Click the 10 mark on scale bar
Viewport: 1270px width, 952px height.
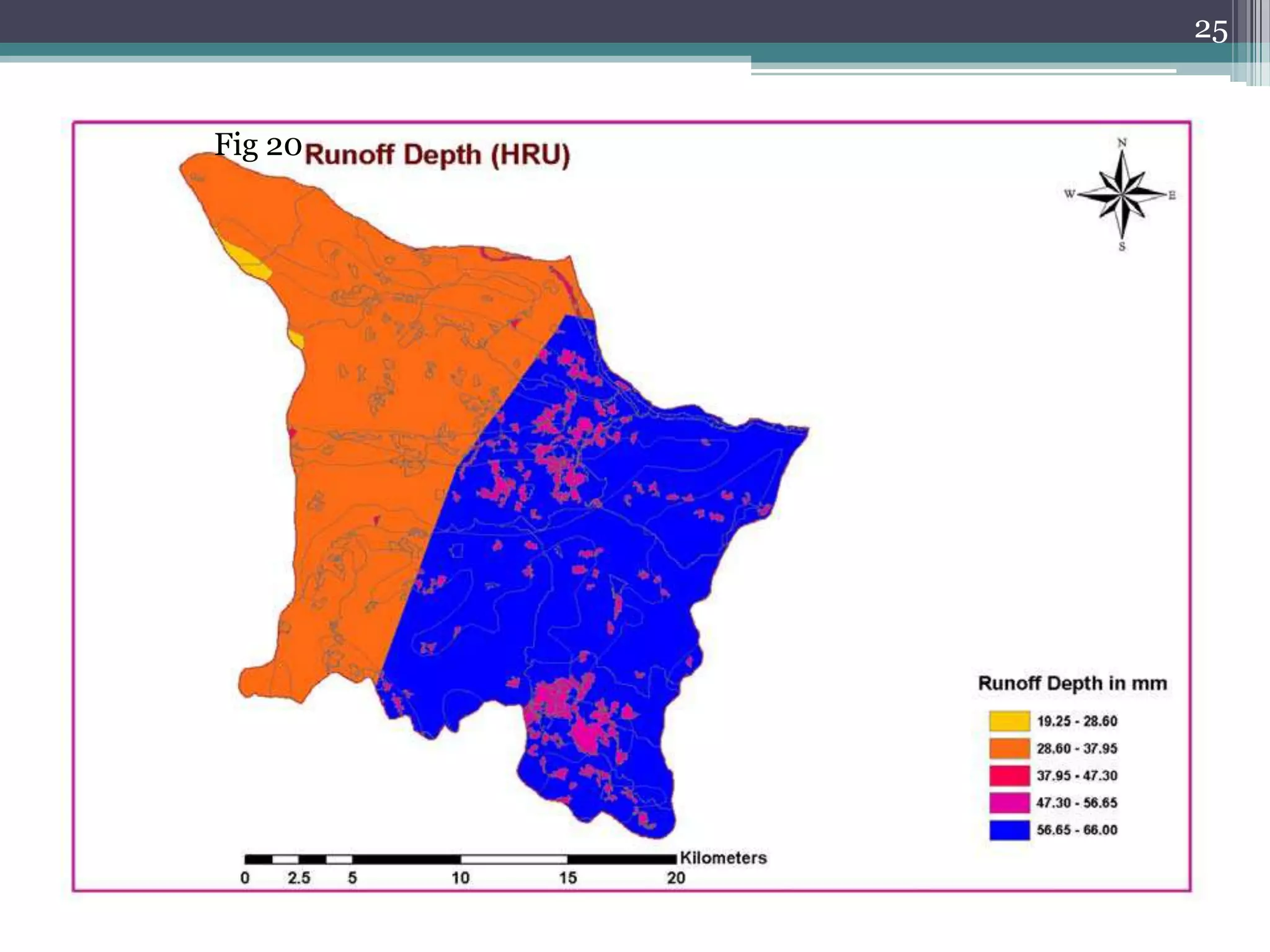(x=460, y=878)
